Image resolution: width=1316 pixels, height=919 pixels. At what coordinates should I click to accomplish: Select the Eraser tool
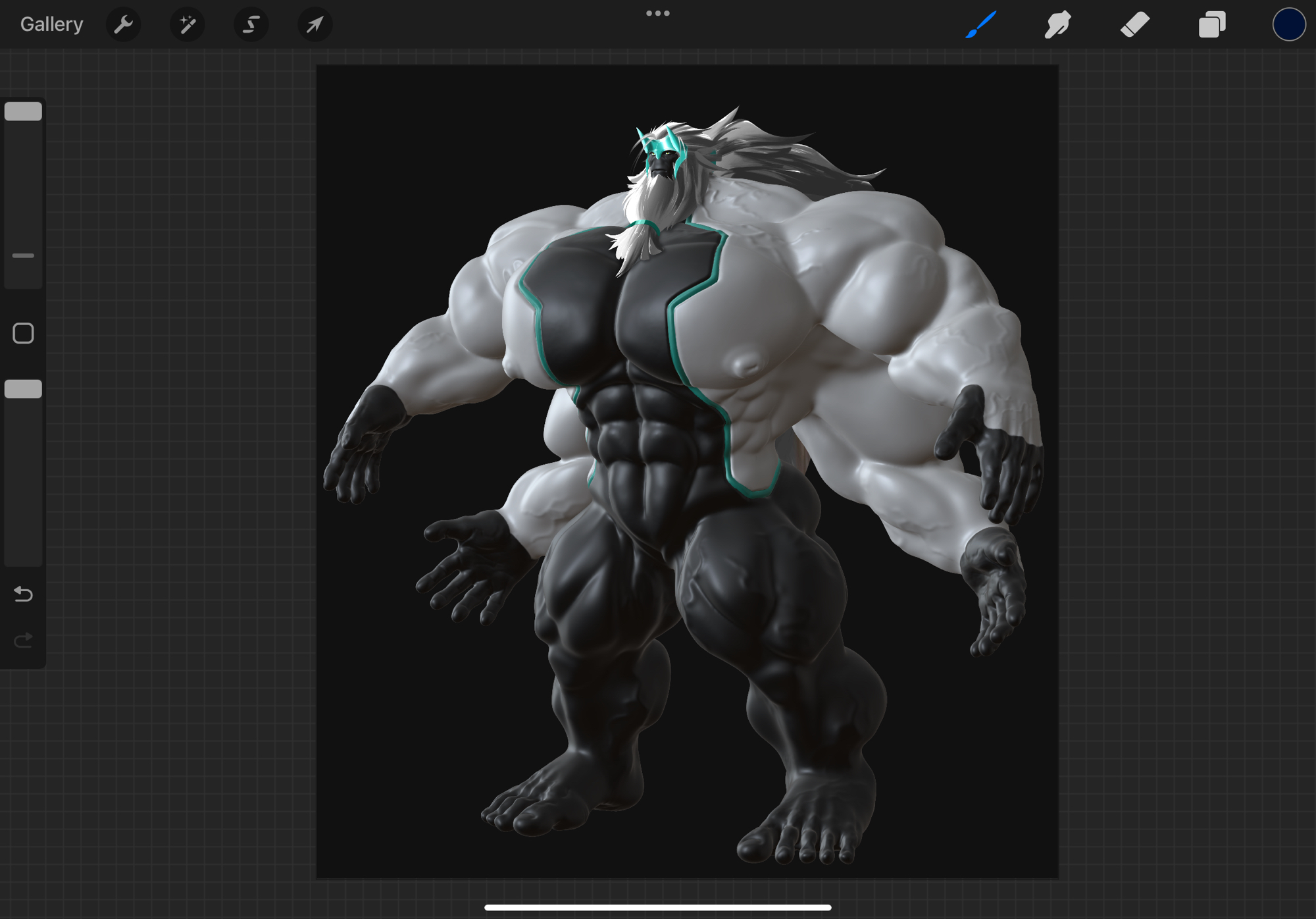[1134, 24]
